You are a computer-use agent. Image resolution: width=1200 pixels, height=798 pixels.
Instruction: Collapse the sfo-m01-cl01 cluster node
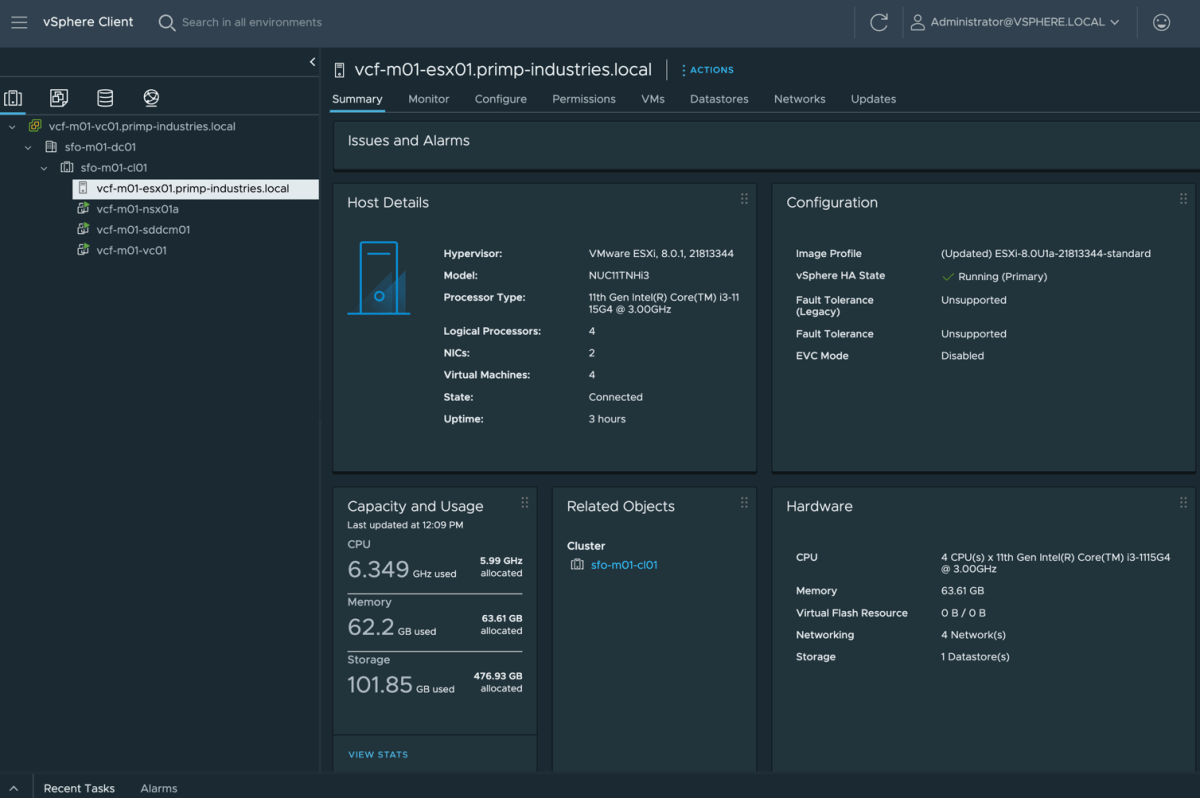[x=44, y=168]
